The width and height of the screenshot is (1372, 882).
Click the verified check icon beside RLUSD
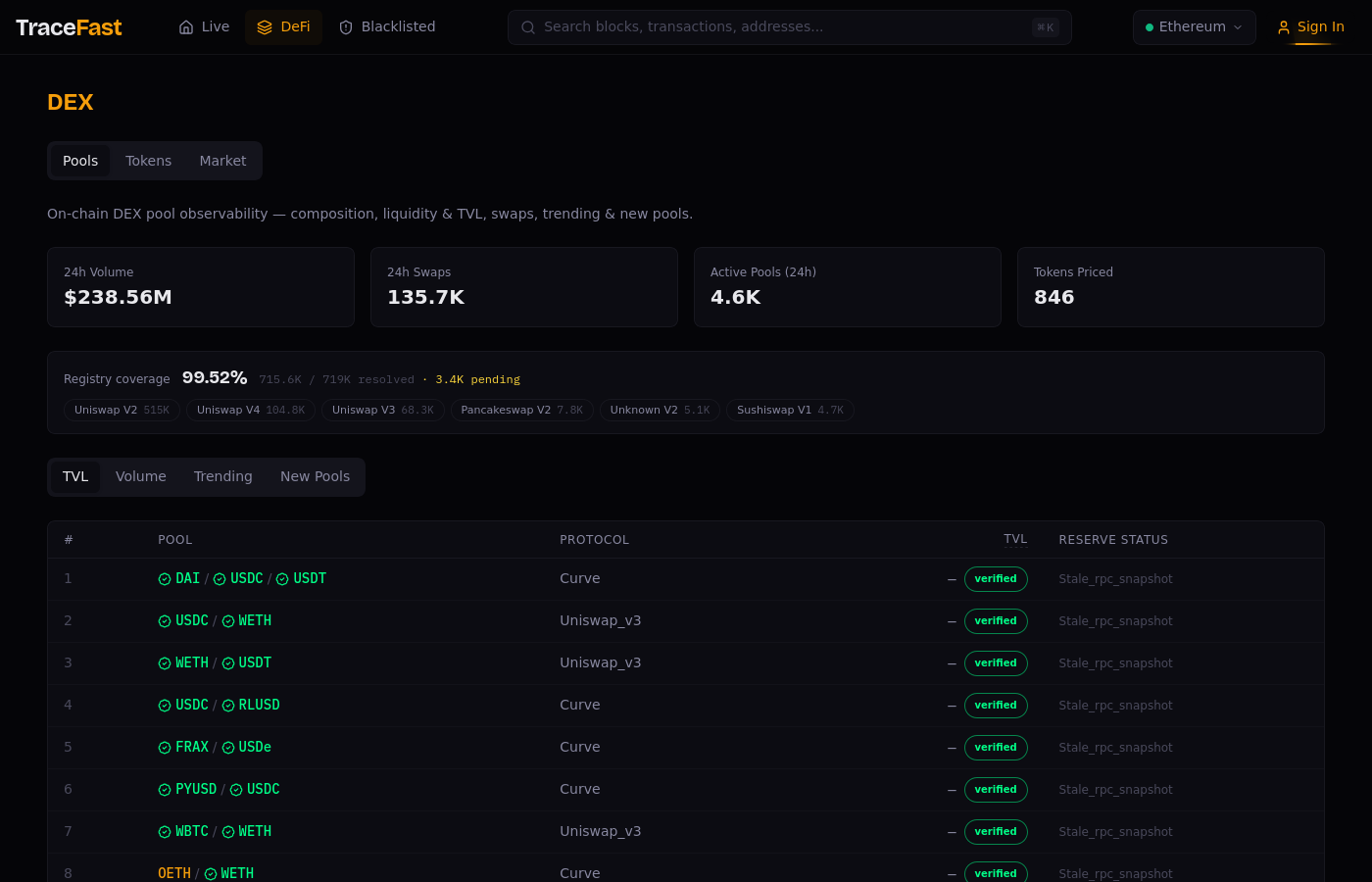click(228, 706)
